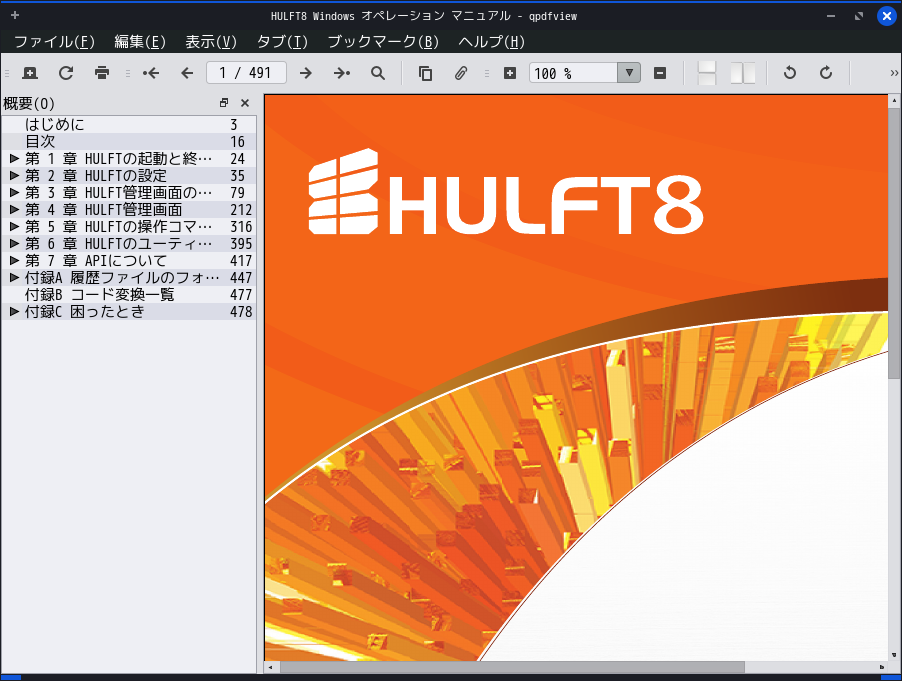This screenshot has height=681, width=902.
Task: Zoom out with minus icon
Action: (660, 73)
